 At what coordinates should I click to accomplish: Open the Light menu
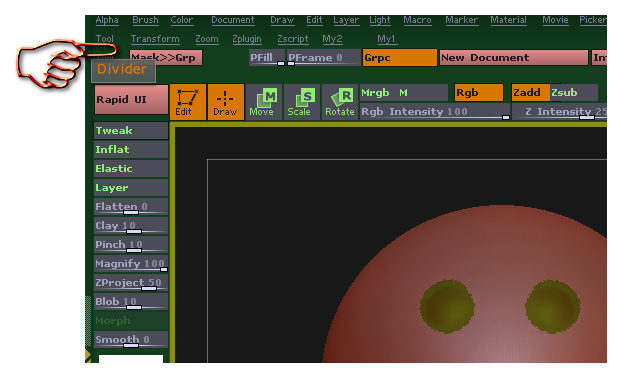pyautogui.click(x=380, y=20)
